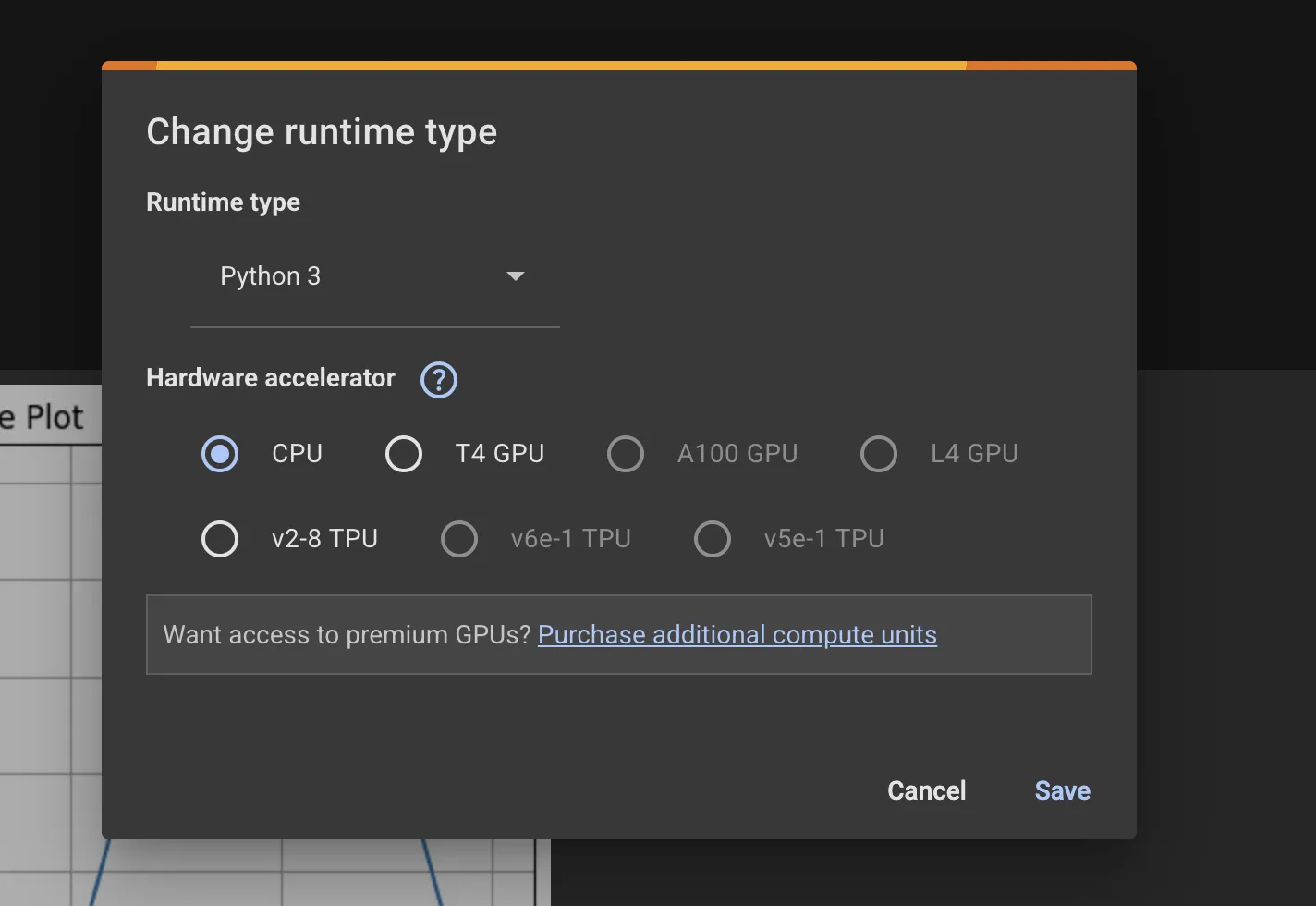Pick the L4 GPU radio button

click(x=879, y=454)
